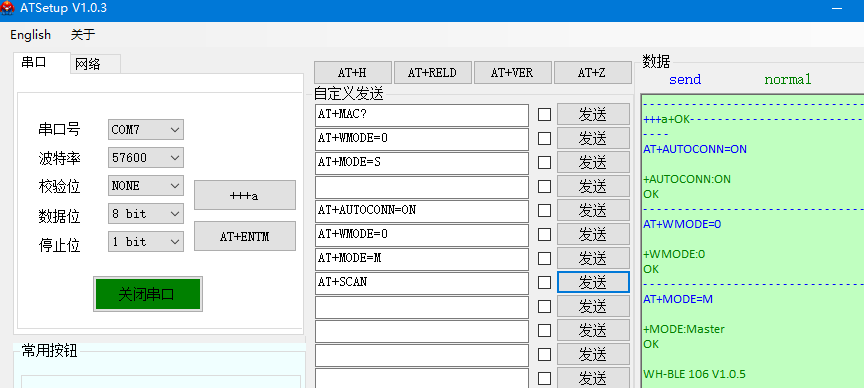Switch to the 网络 tab

point(95,64)
